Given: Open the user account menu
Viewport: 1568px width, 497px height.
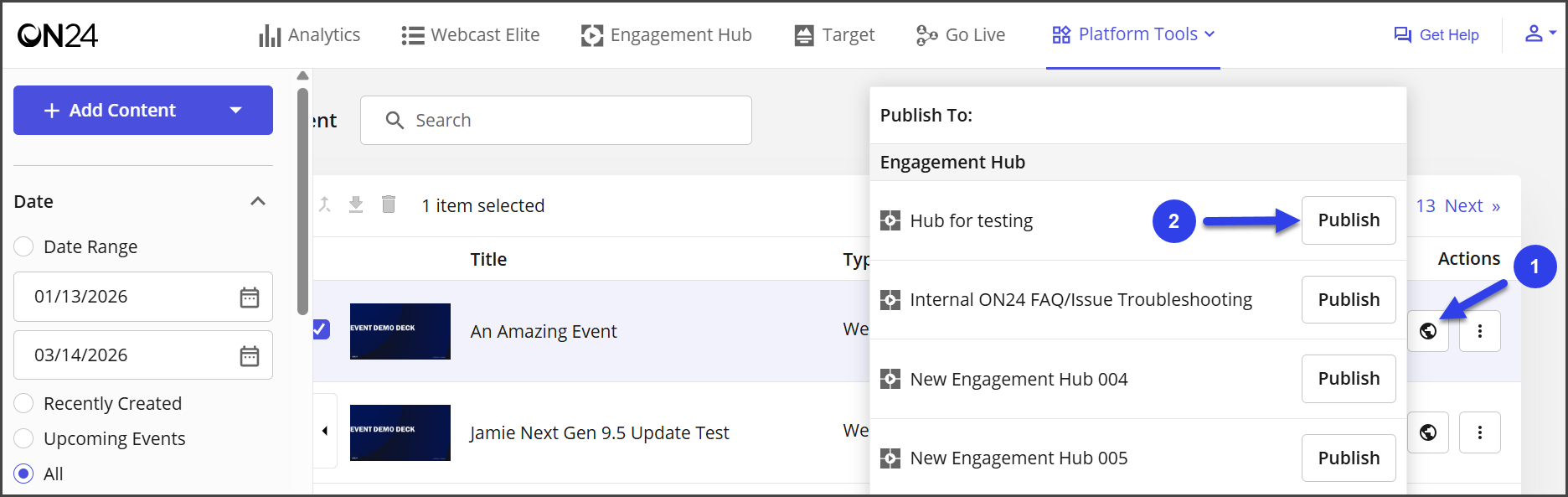Looking at the screenshot, I should [x=1540, y=34].
